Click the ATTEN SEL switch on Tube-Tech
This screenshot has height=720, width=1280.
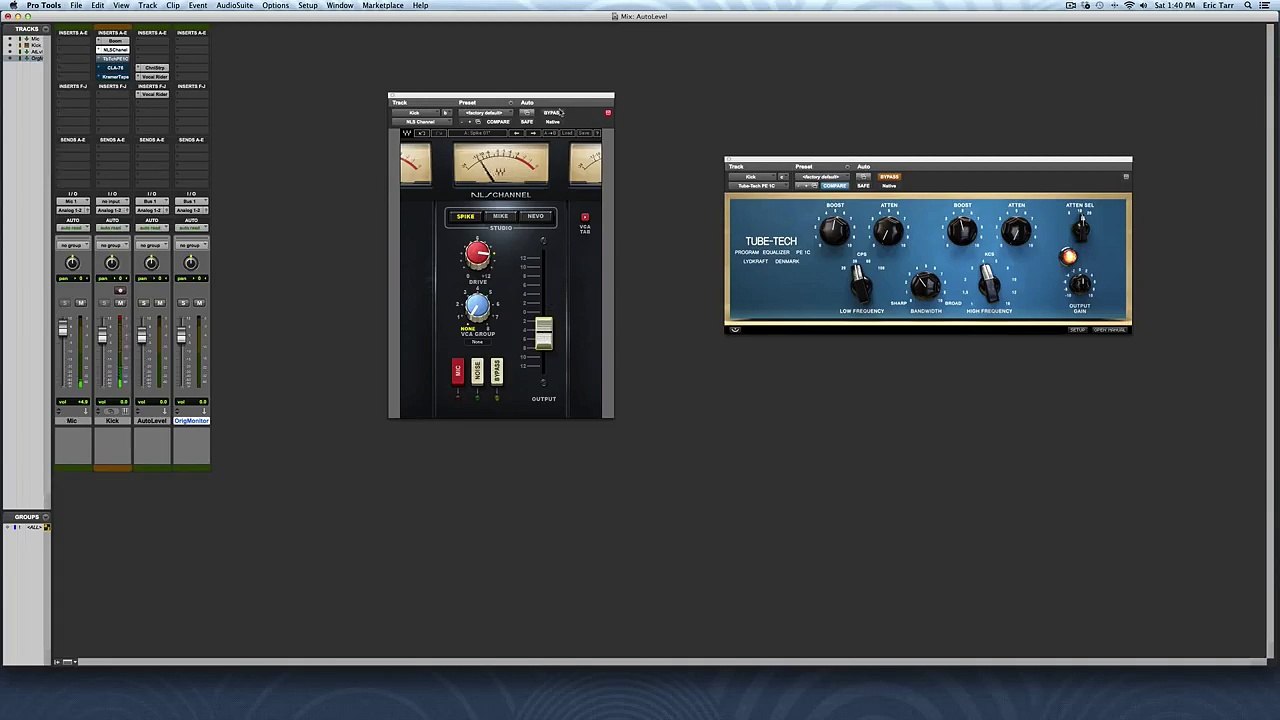click(1080, 230)
